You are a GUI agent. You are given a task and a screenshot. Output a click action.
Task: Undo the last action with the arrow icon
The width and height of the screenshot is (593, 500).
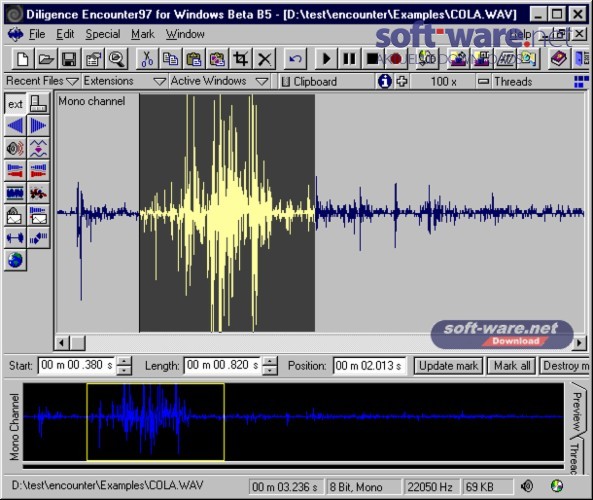point(295,59)
